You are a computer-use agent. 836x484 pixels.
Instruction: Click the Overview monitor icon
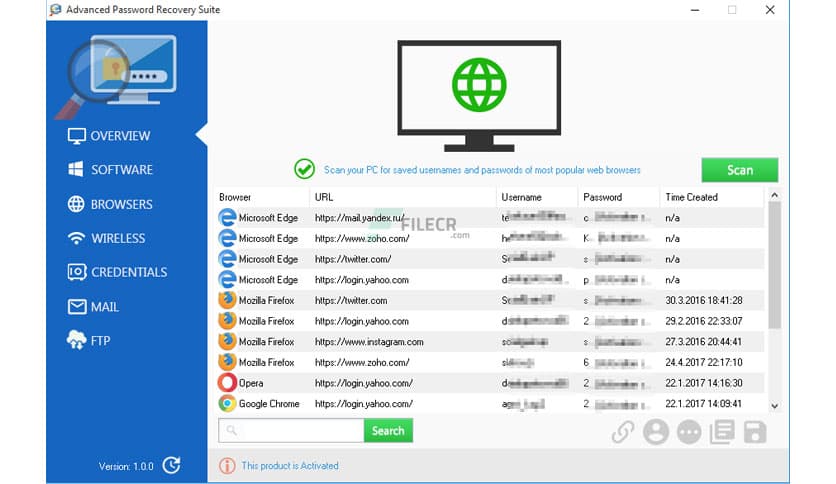(x=76, y=136)
